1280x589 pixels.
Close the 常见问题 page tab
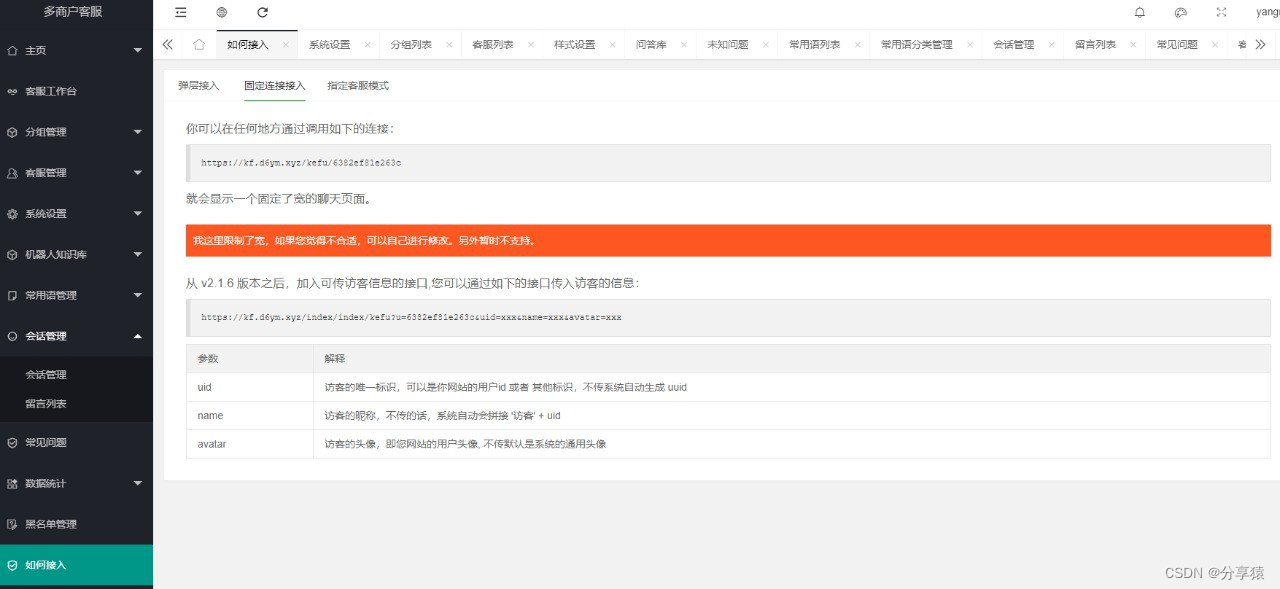click(1215, 45)
